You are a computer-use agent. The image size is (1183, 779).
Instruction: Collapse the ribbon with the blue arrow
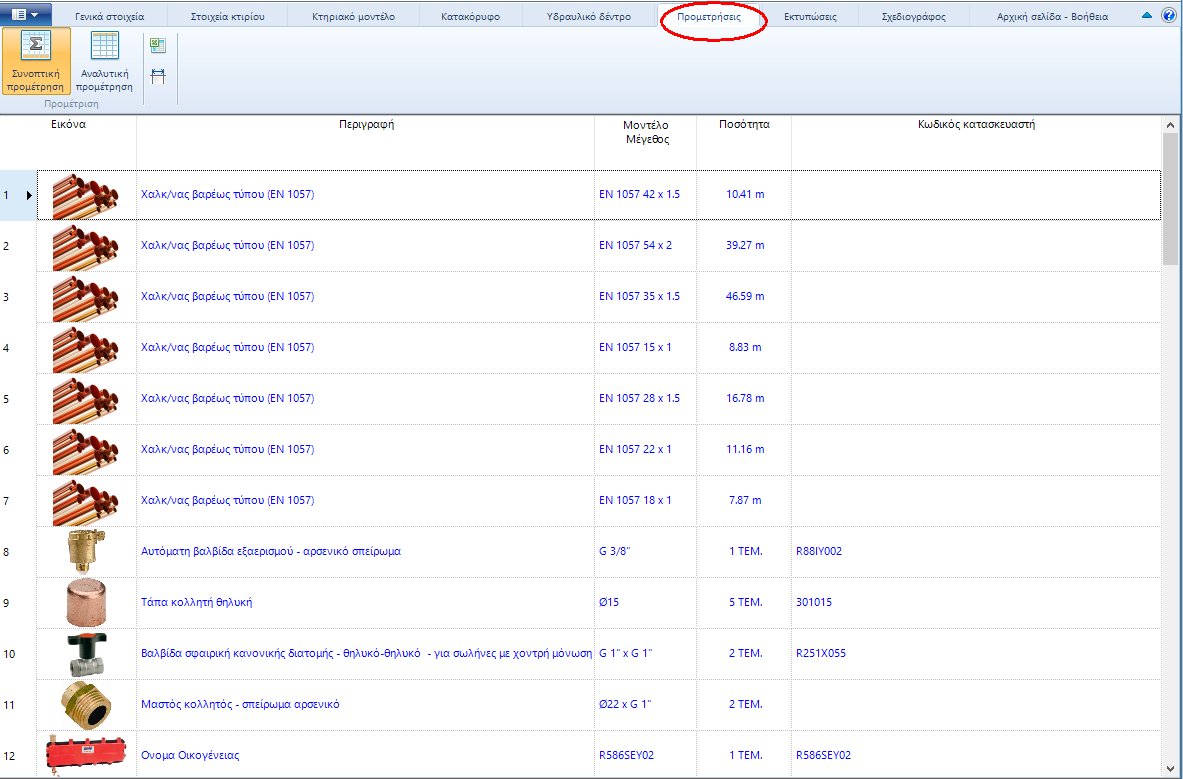1147,16
